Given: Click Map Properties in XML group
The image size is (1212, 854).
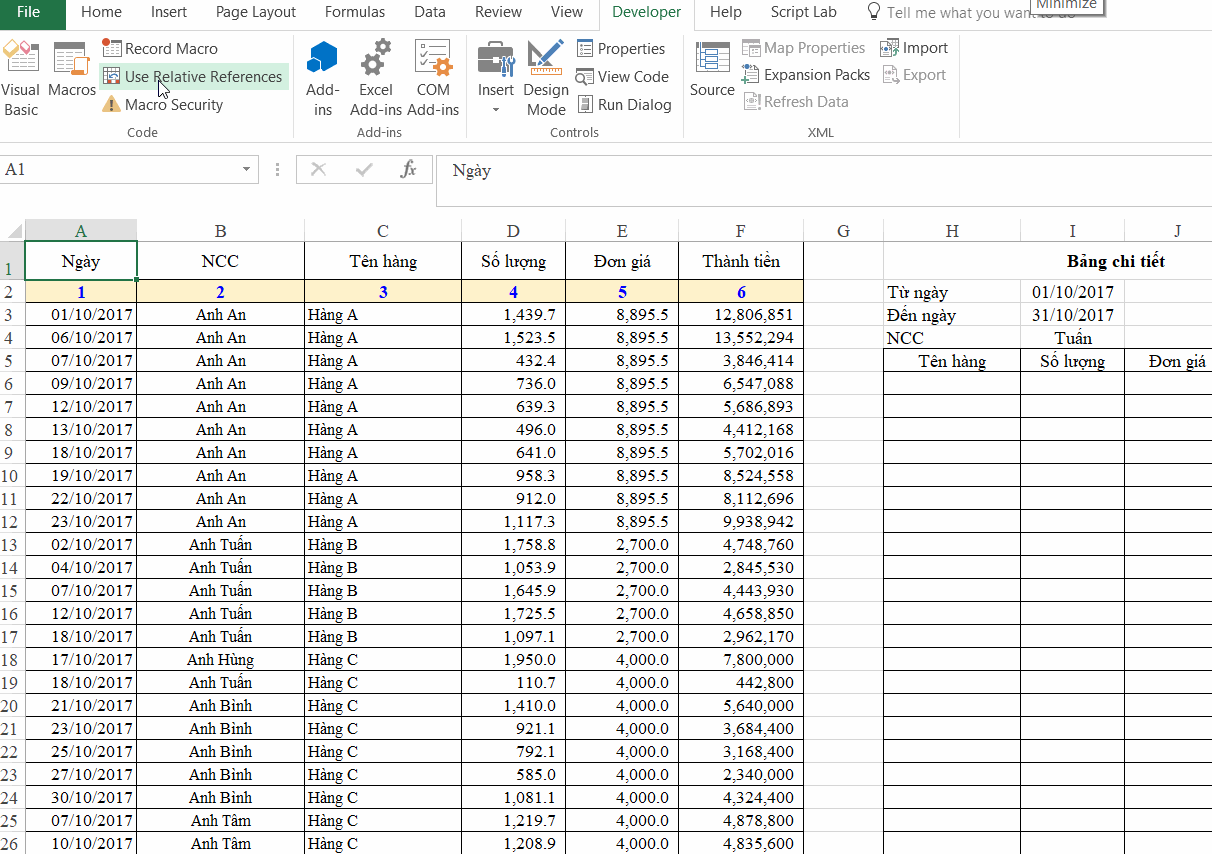Looking at the screenshot, I should [804, 48].
